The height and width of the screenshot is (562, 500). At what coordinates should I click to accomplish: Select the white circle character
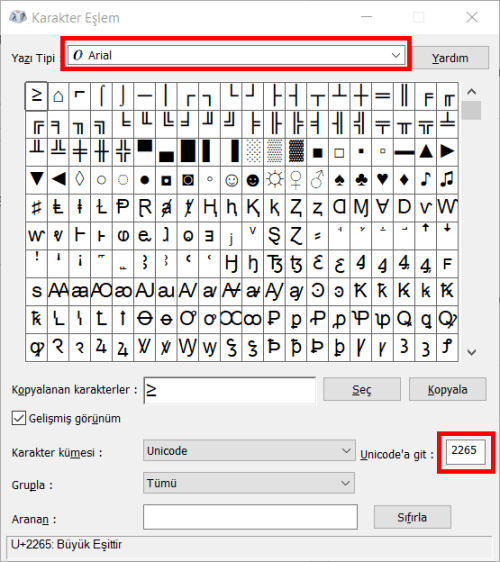point(101,180)
